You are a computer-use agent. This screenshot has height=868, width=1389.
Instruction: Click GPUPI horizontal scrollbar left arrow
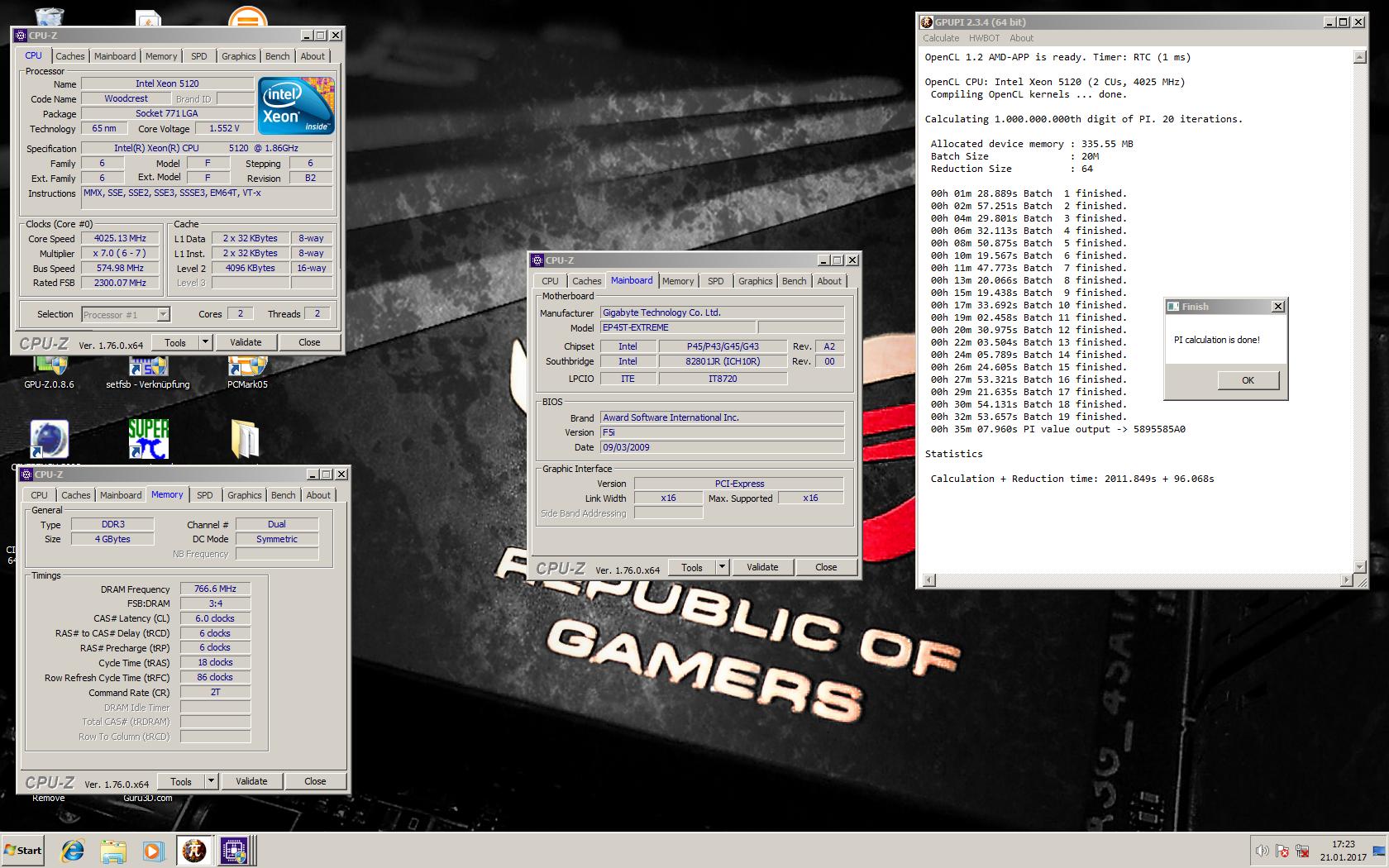[x=929, y=580]
